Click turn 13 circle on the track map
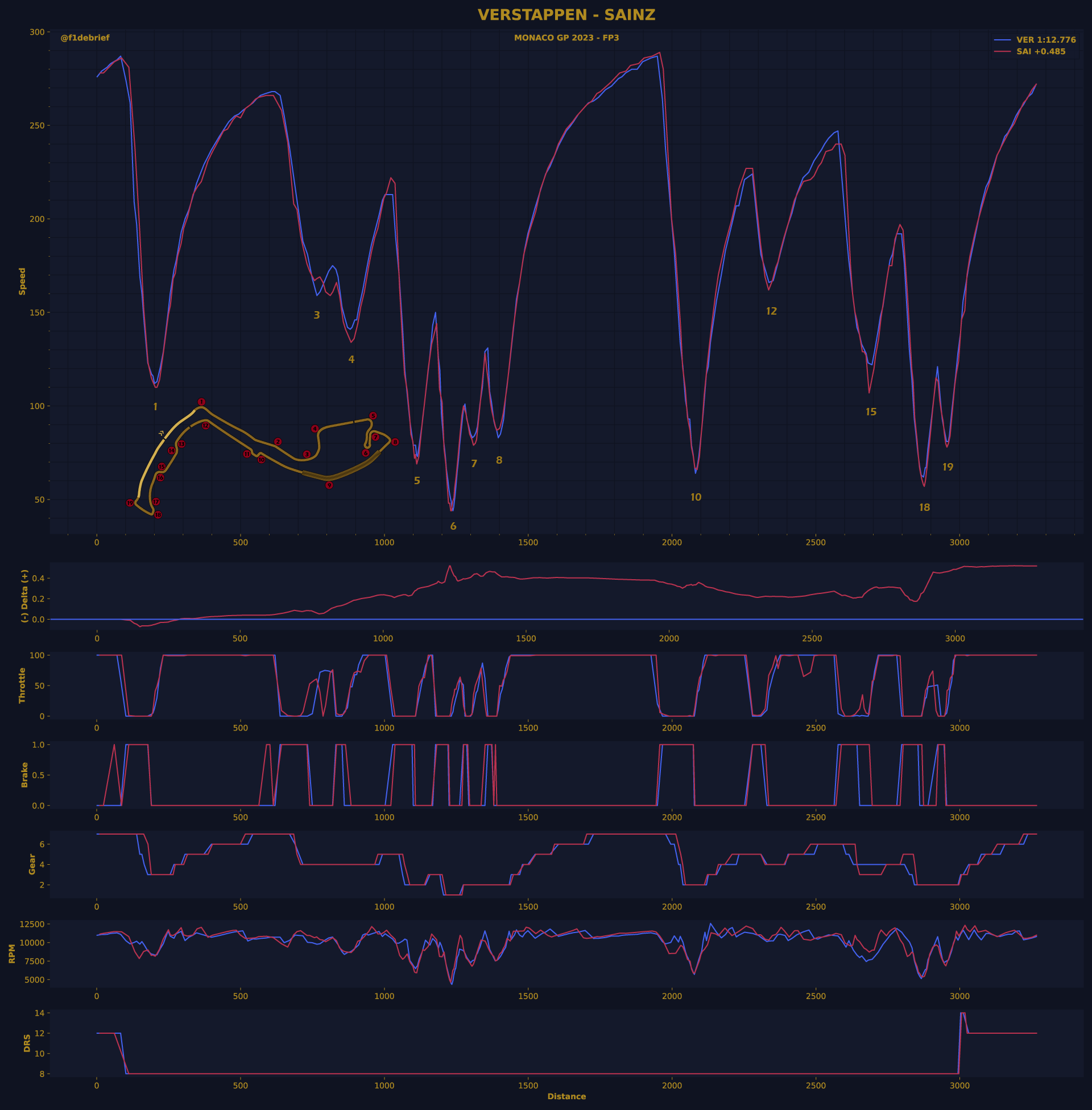 [182, 444]
